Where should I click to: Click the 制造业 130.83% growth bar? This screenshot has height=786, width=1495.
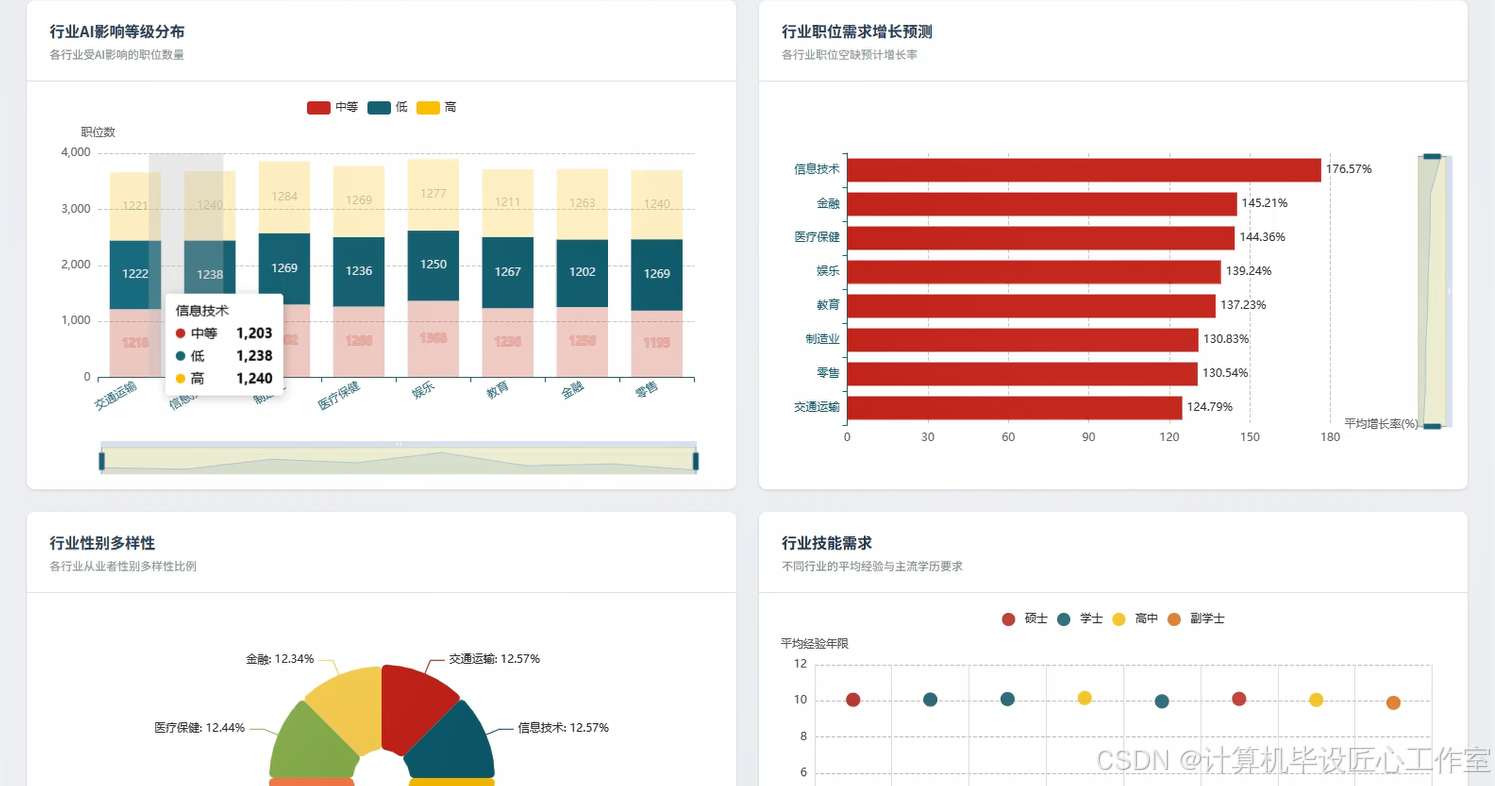pyautogui.click(x=1023, y=339)
